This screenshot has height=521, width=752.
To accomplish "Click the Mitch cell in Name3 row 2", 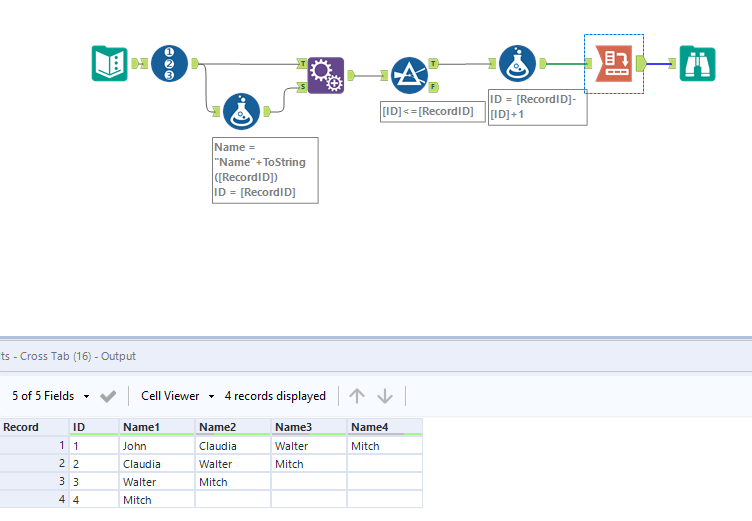I will [x=309, y=464].
